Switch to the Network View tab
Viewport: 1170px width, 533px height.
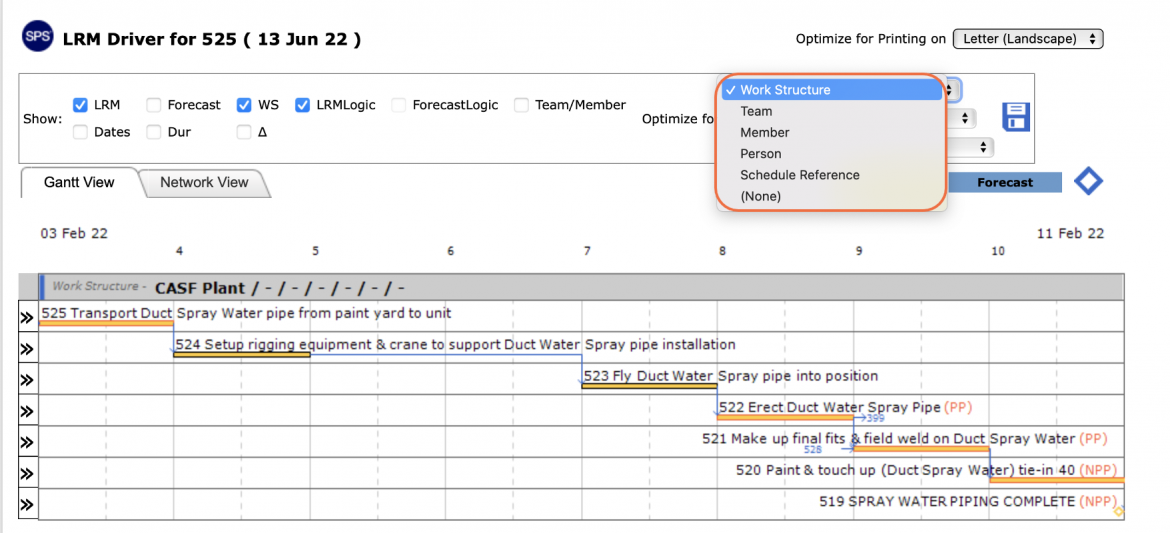[x=204, y=182]
